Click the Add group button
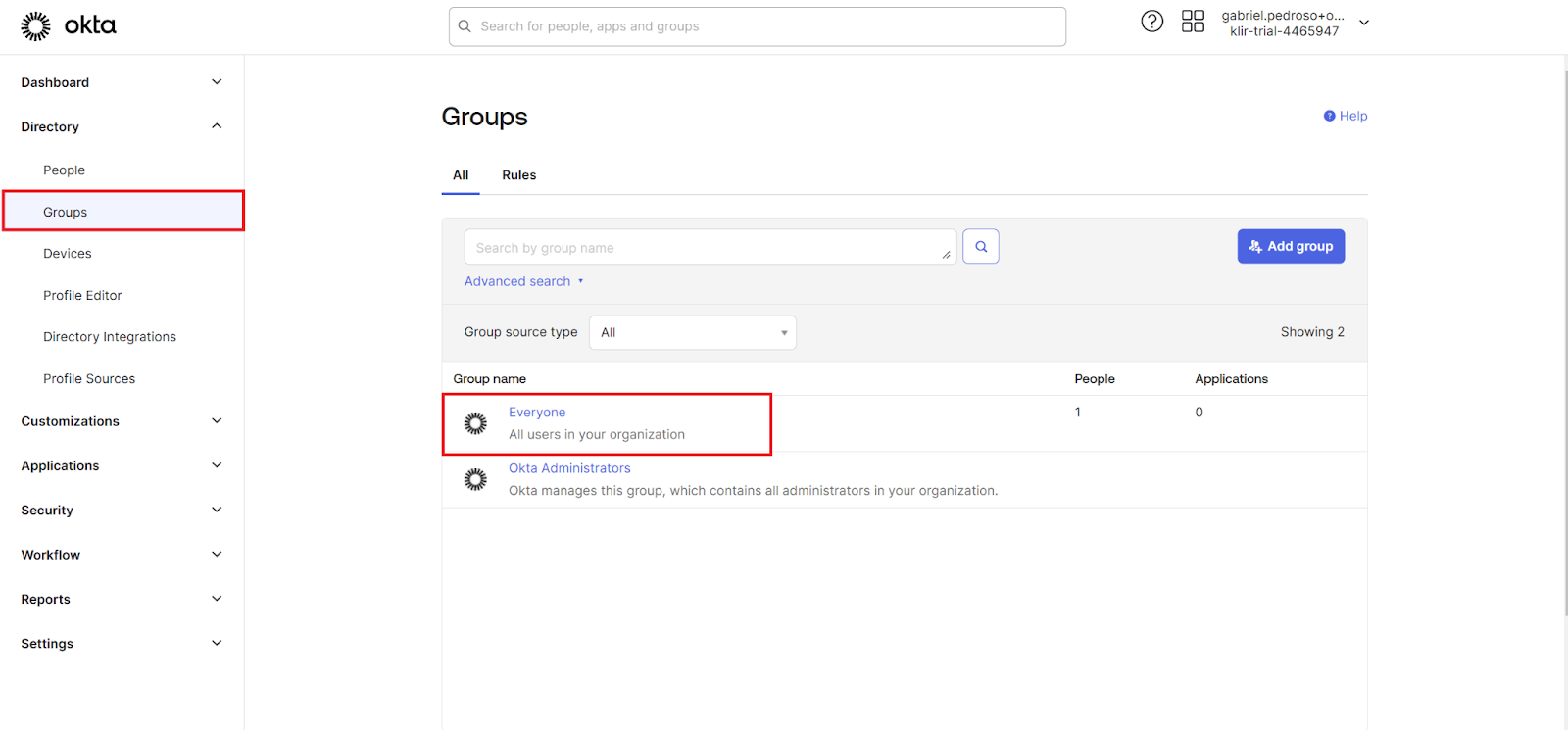1568x730 pixels. pyautogui.click(x=1291, y=247)
